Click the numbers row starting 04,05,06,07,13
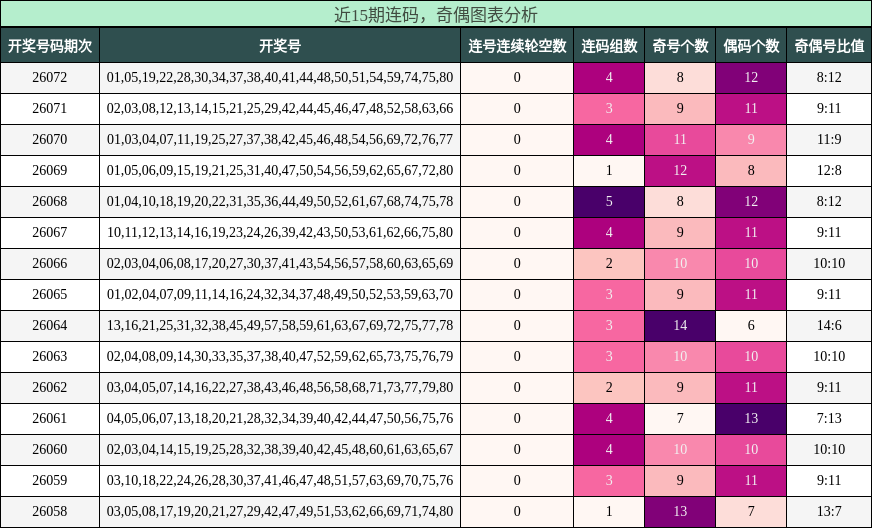This screenshot has width=872, height=528. tap(280, 418)
